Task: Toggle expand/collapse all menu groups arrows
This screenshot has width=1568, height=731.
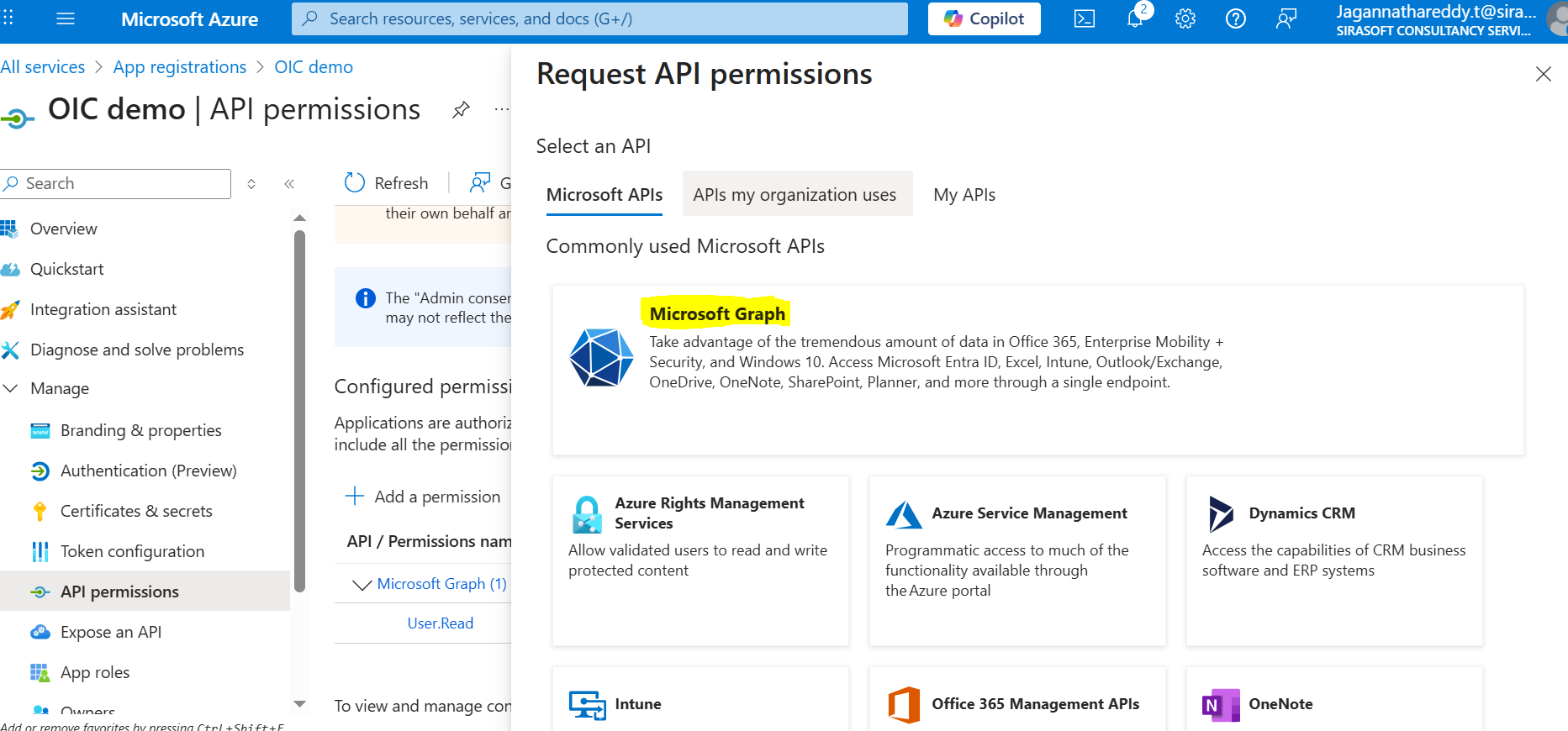Action: (251, 183)
